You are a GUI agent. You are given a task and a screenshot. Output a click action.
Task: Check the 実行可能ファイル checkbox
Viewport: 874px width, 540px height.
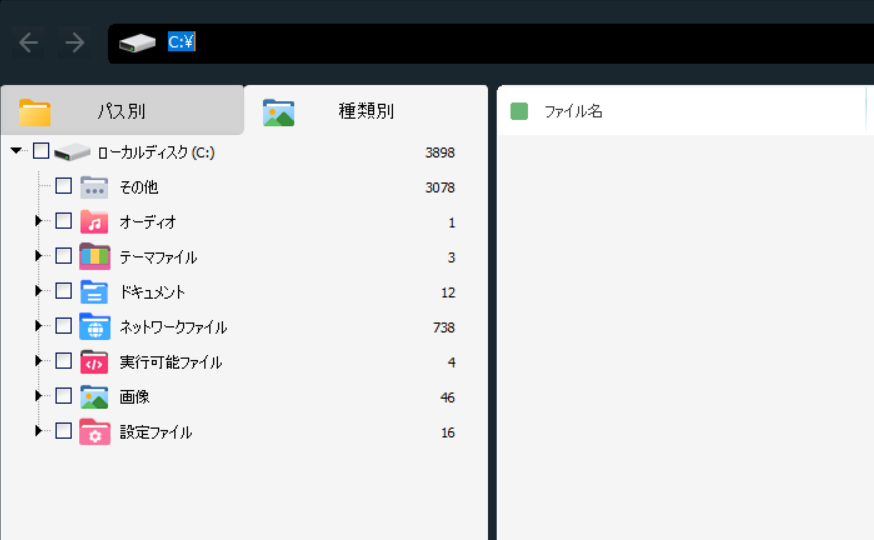pos(64,361)
